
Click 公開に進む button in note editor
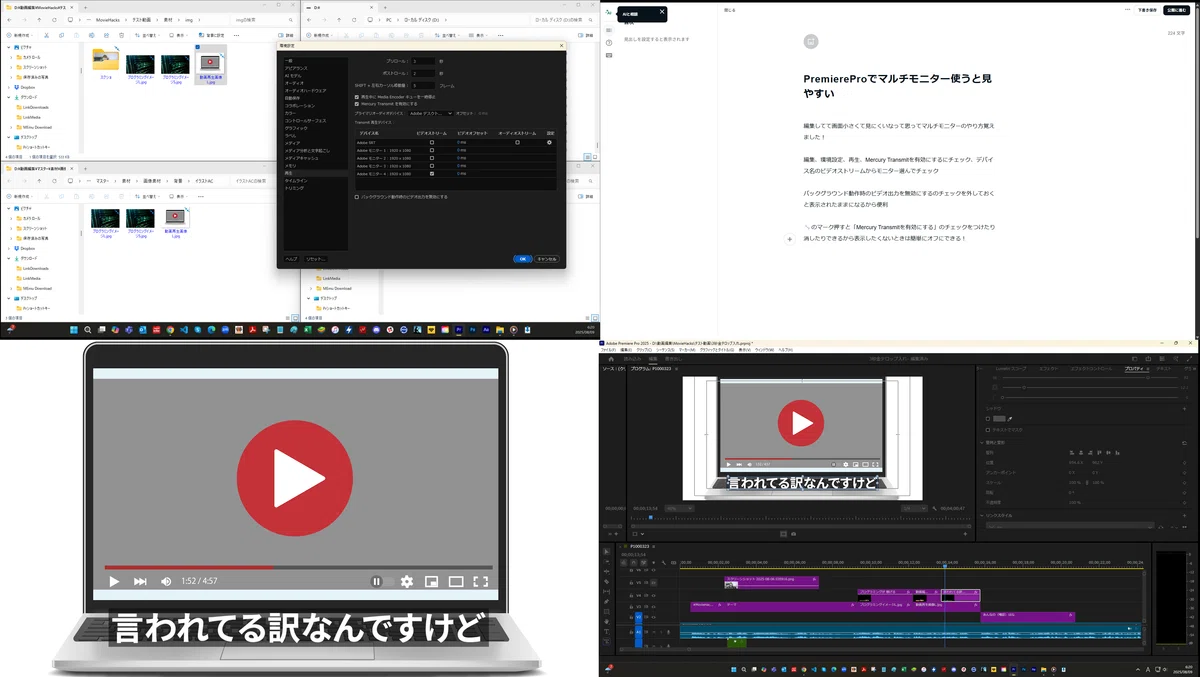[1175, 9]
